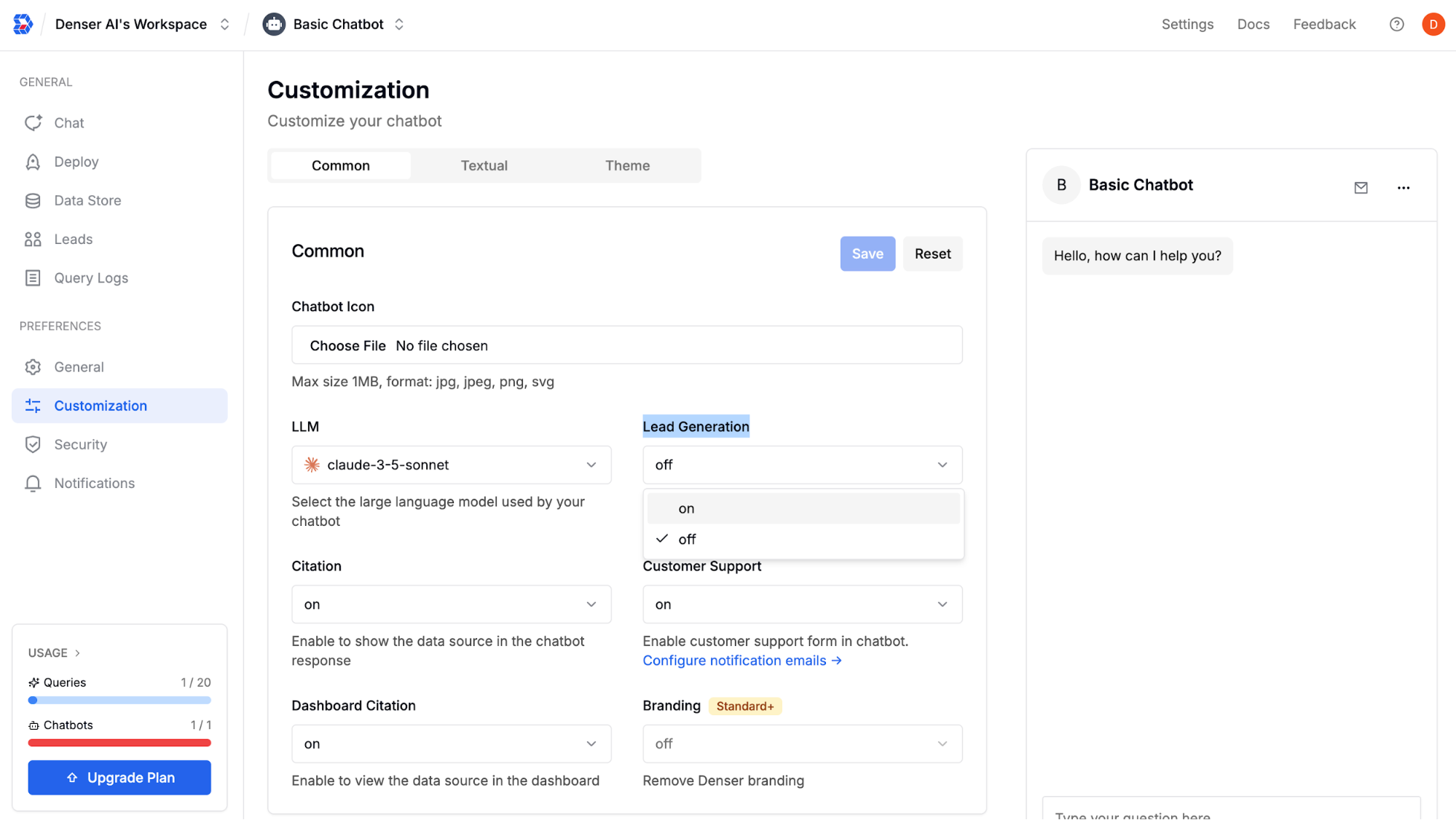Open Query Logs
Viewport: 1456px width, 820px height.
[90, 277]
